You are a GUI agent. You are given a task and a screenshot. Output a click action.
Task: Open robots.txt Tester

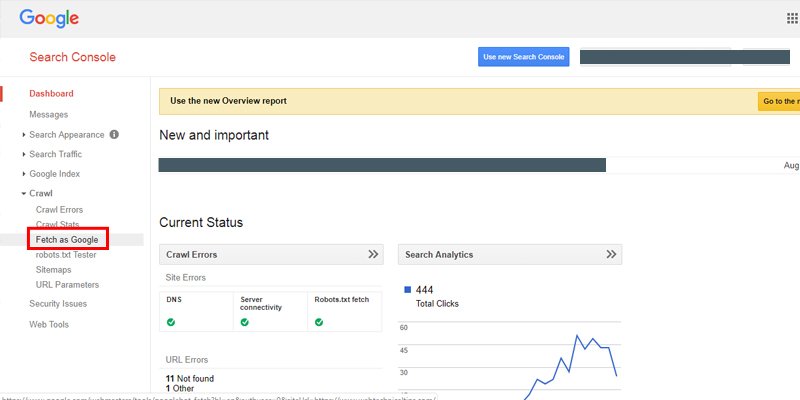point(66,255)
